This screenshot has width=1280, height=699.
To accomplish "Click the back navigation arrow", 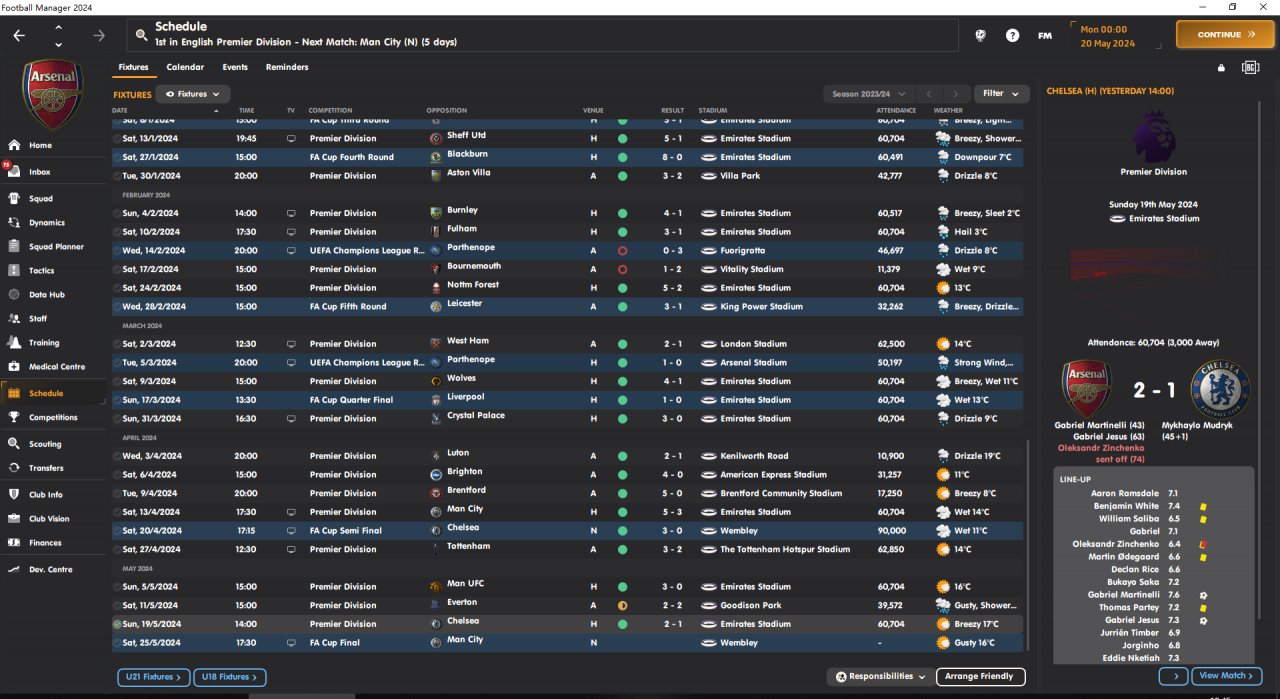I will pos(19,35).
